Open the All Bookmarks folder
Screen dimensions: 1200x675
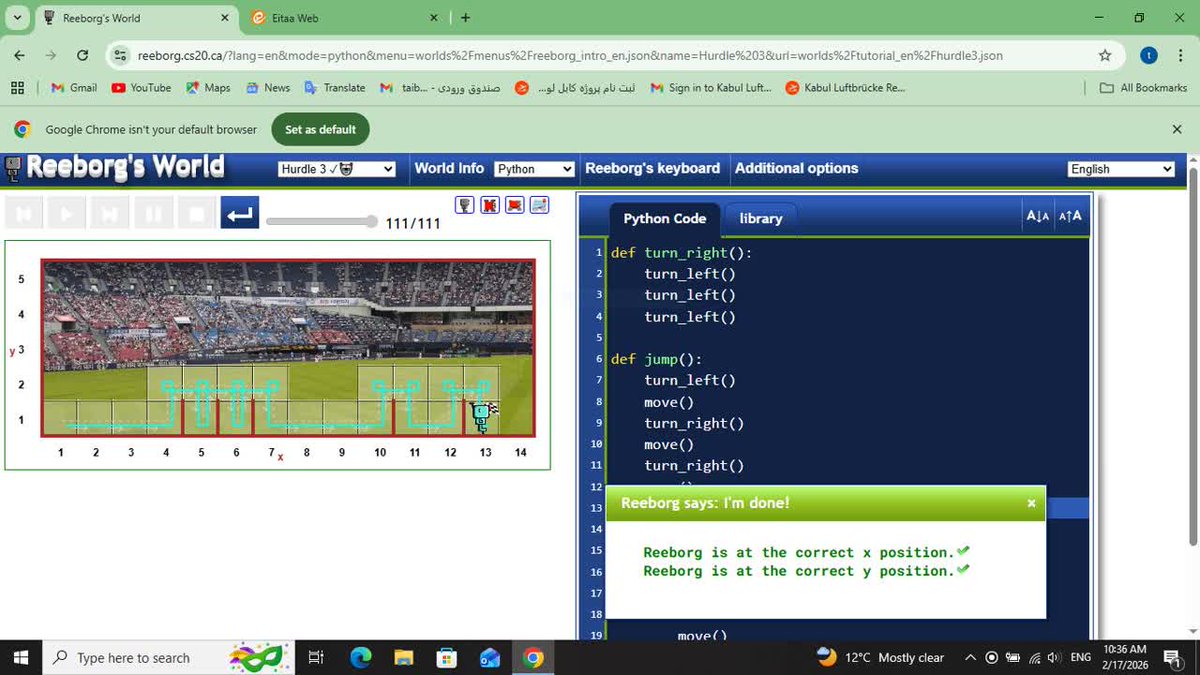coord(1143,88)
